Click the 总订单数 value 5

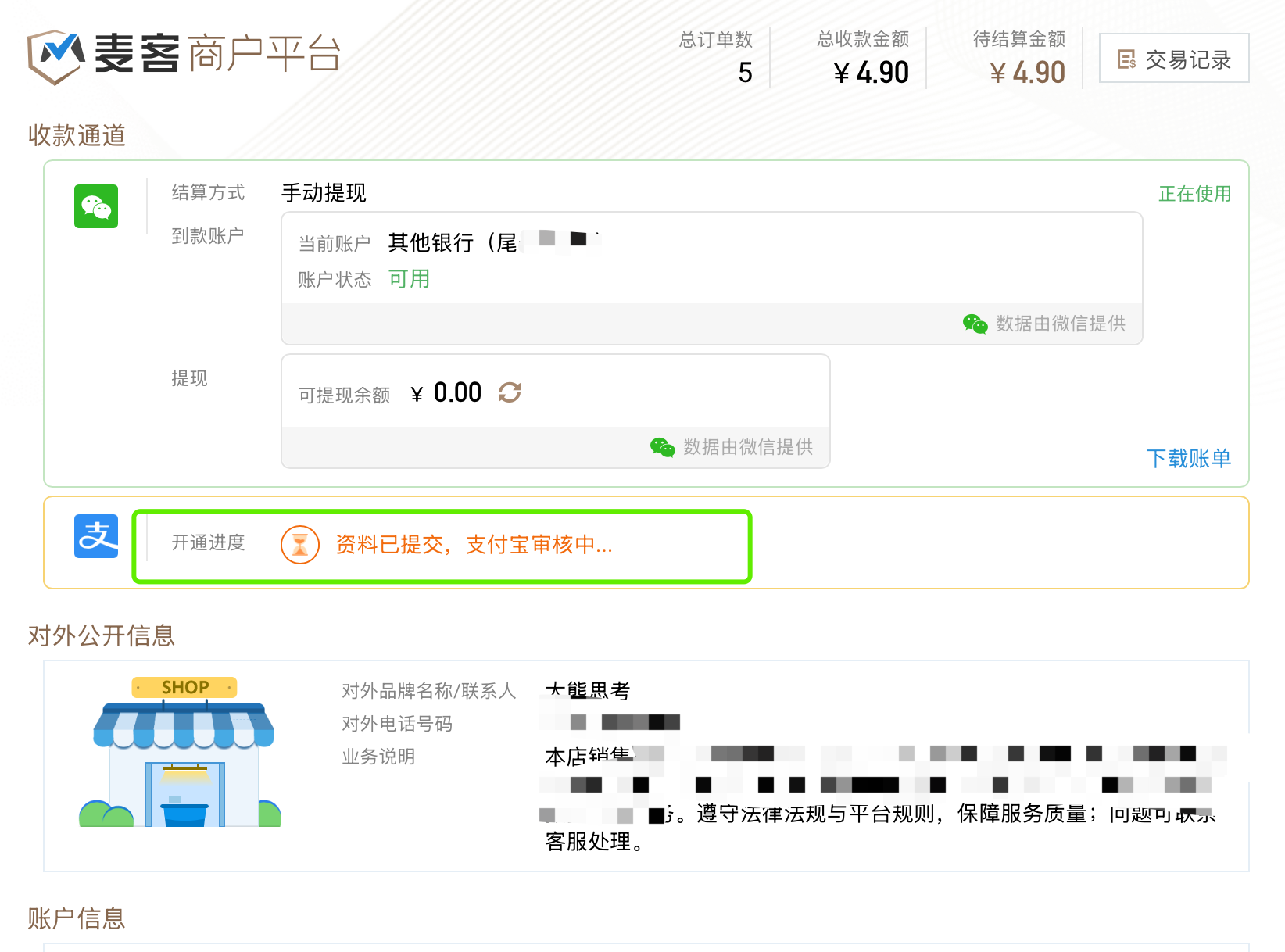pyautogui.click(x=745, y=73)
